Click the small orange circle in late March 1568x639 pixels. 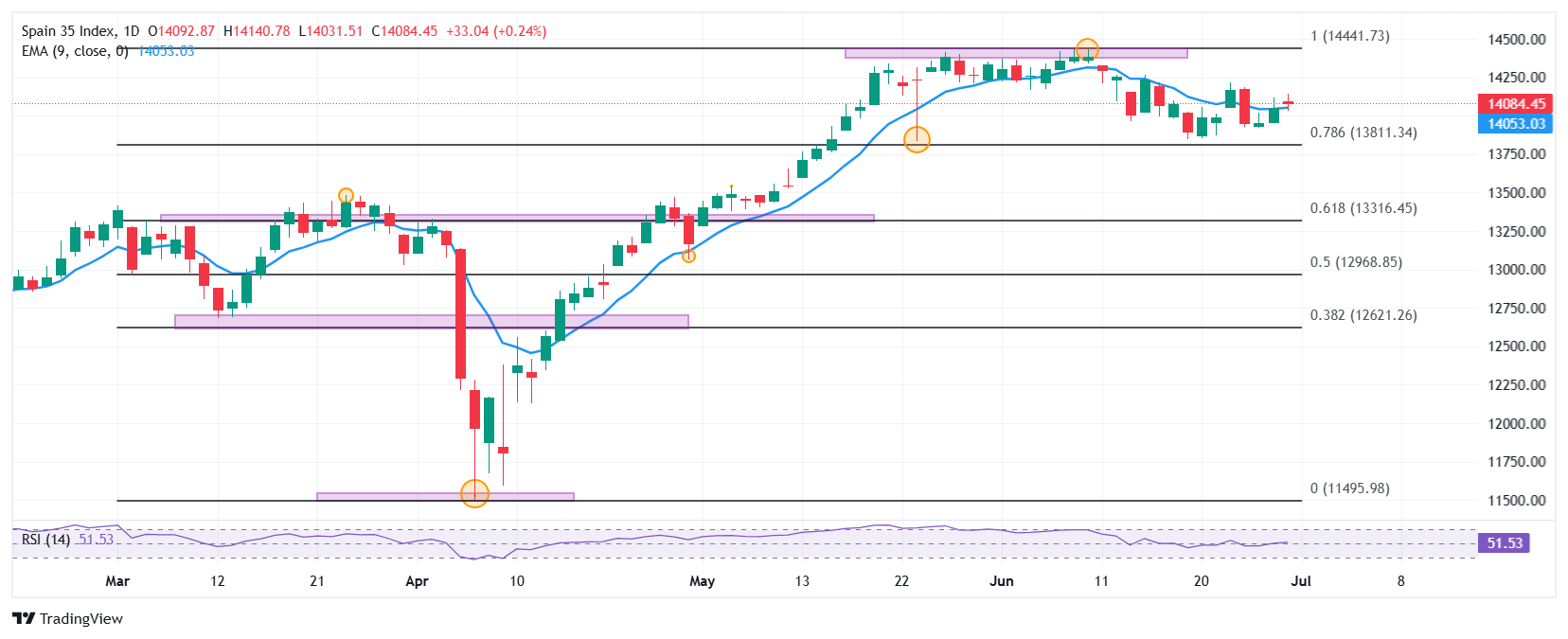pos(347,195)
